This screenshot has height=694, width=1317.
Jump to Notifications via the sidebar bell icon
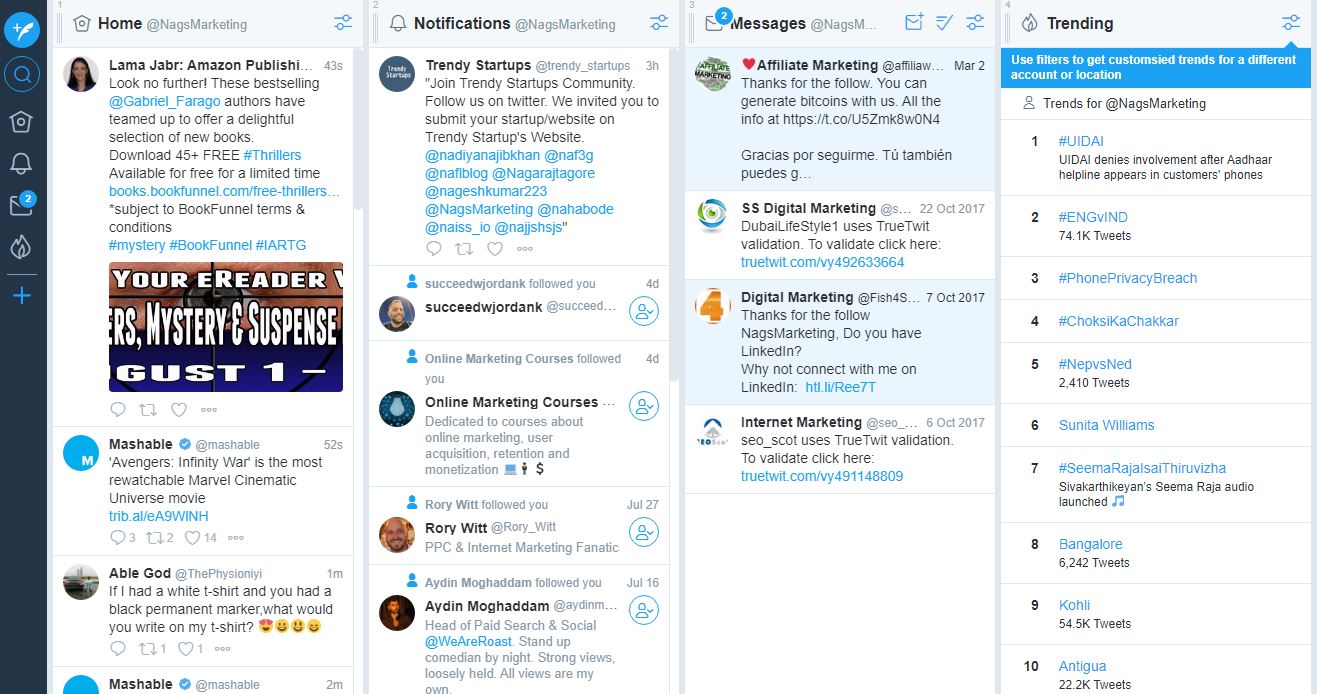[x=22, y=163]
